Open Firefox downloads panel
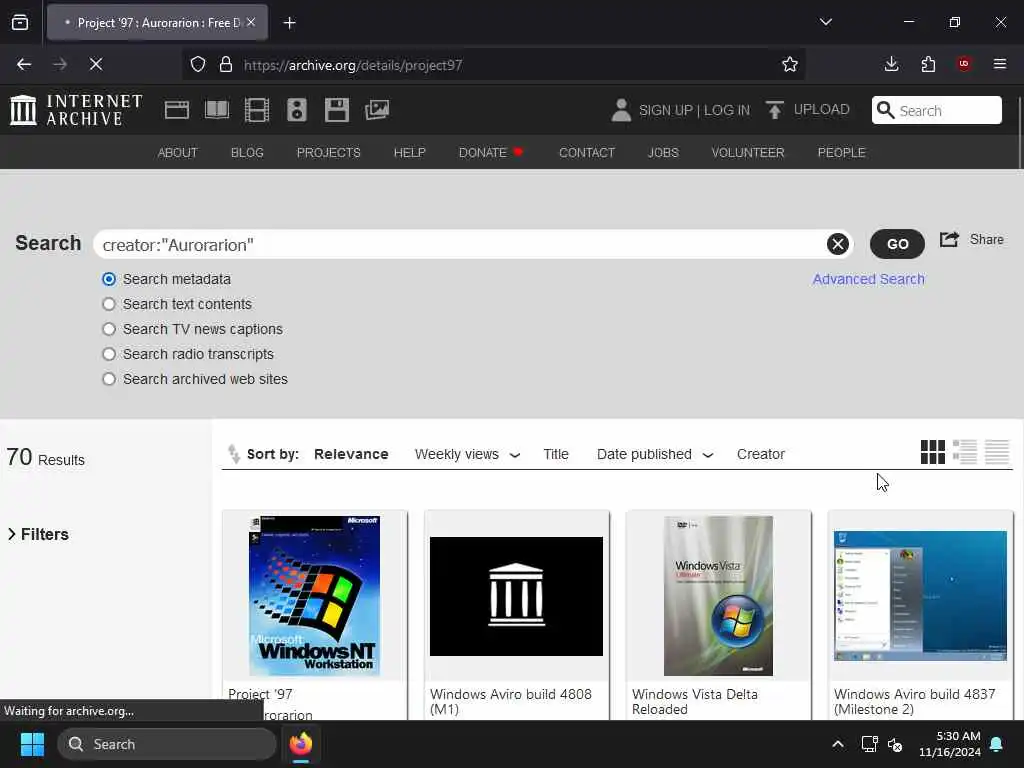This screenshot has height=768, width=1024. [x=891, y=64]
